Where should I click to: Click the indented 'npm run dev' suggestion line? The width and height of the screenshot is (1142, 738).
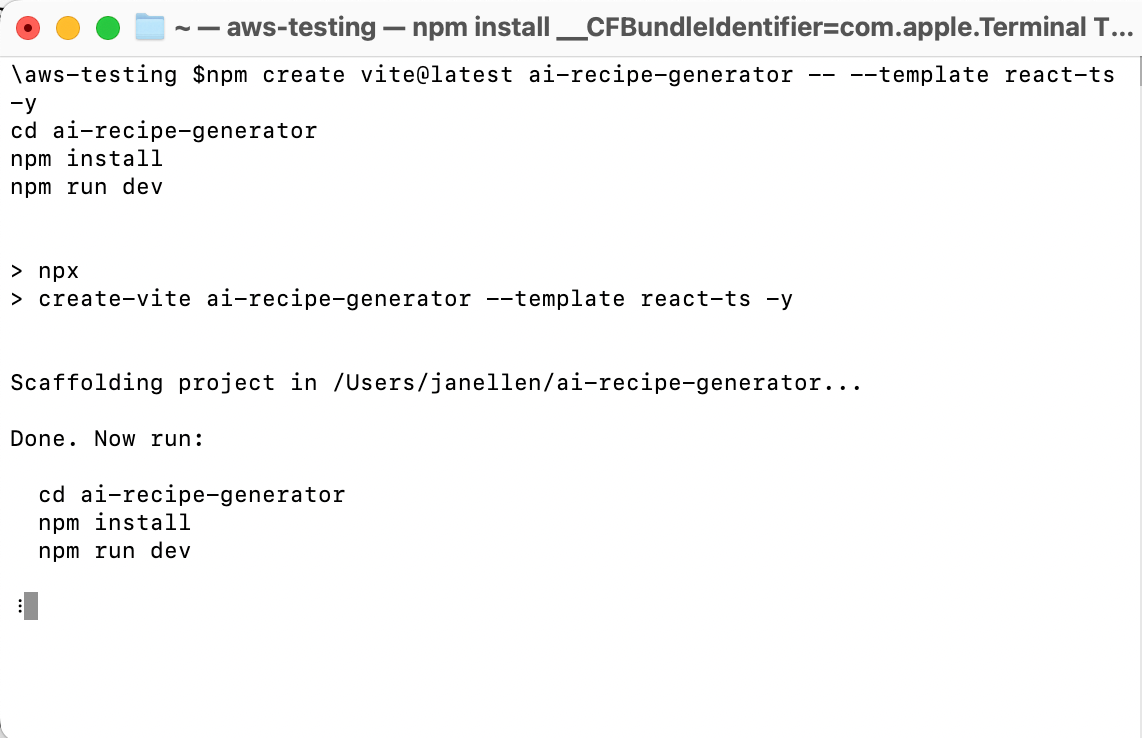pyautogui.click(x=114, y=551)
